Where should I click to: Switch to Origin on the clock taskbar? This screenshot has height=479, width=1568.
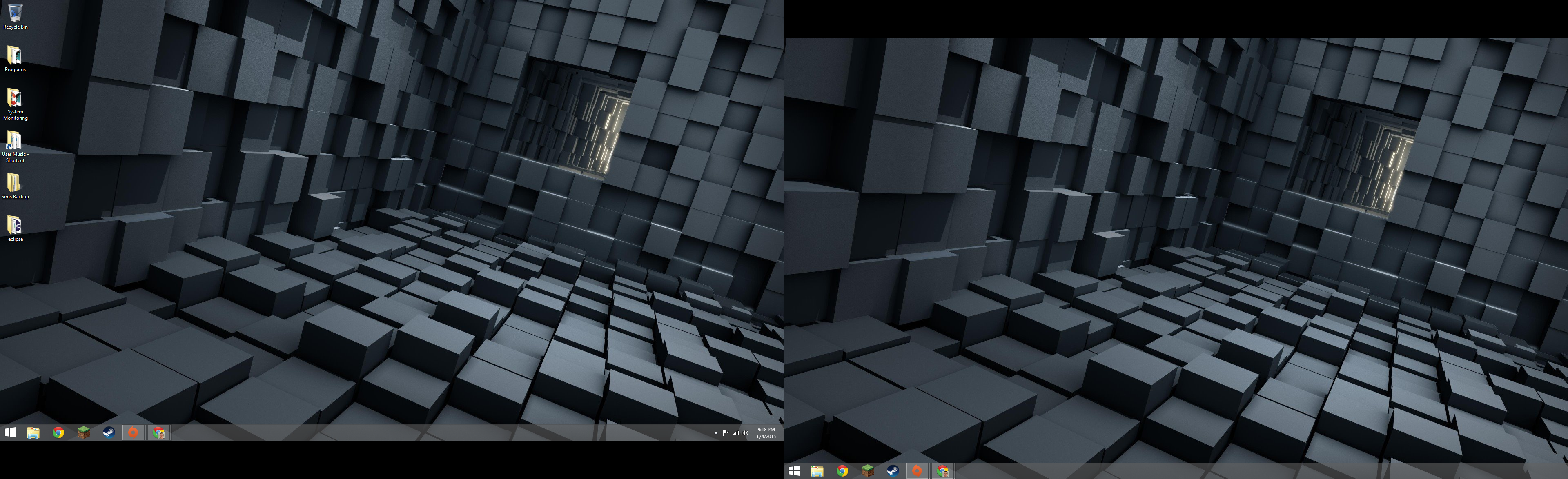click(x=133, y=432)
